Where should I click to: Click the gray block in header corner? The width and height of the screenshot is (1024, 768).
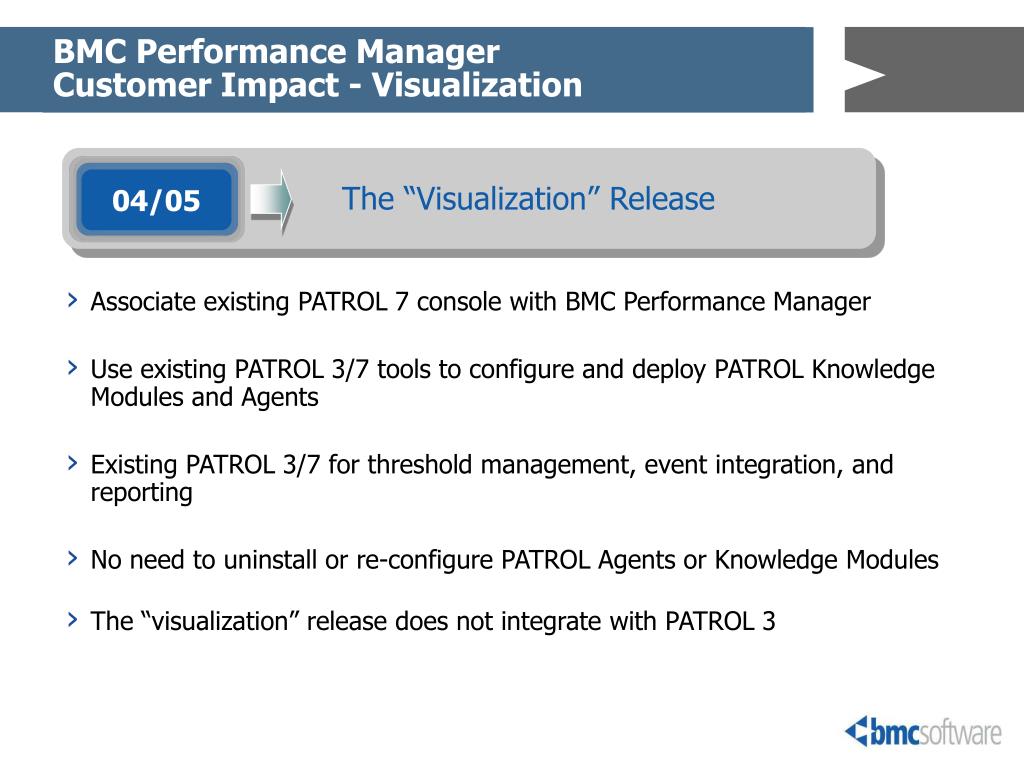pyautogui.click(x=934, y=69)
